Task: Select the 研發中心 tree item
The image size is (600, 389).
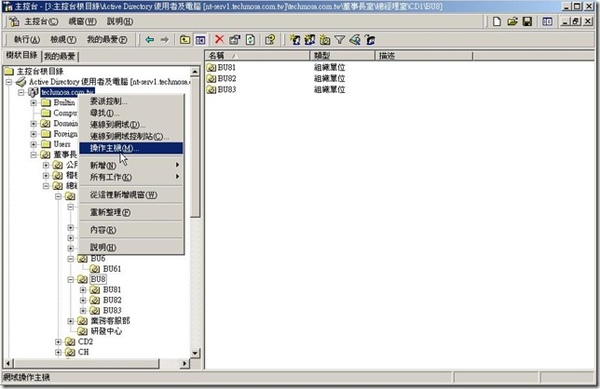Action: 106,331
